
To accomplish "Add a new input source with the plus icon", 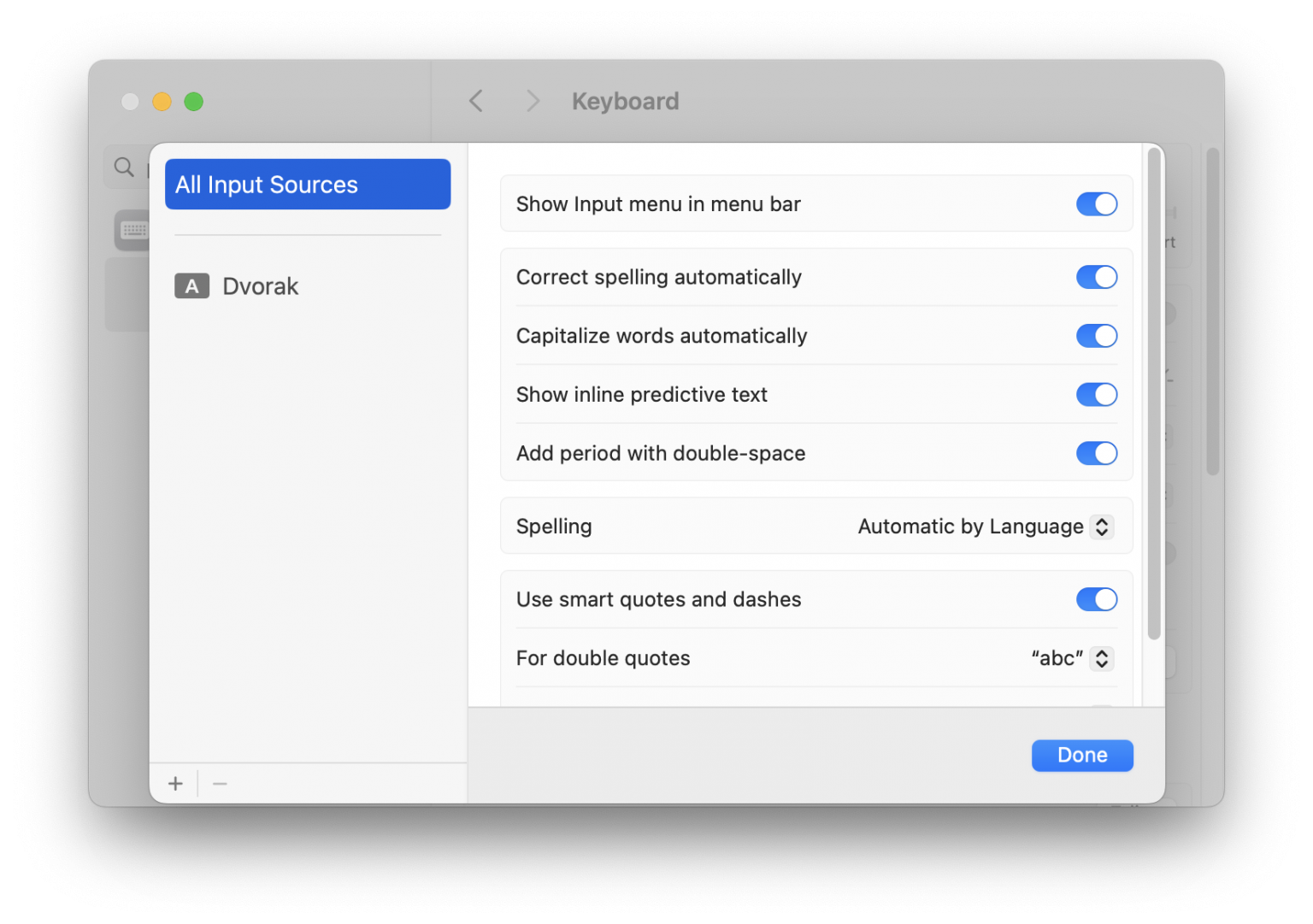I will click(174, 783).
